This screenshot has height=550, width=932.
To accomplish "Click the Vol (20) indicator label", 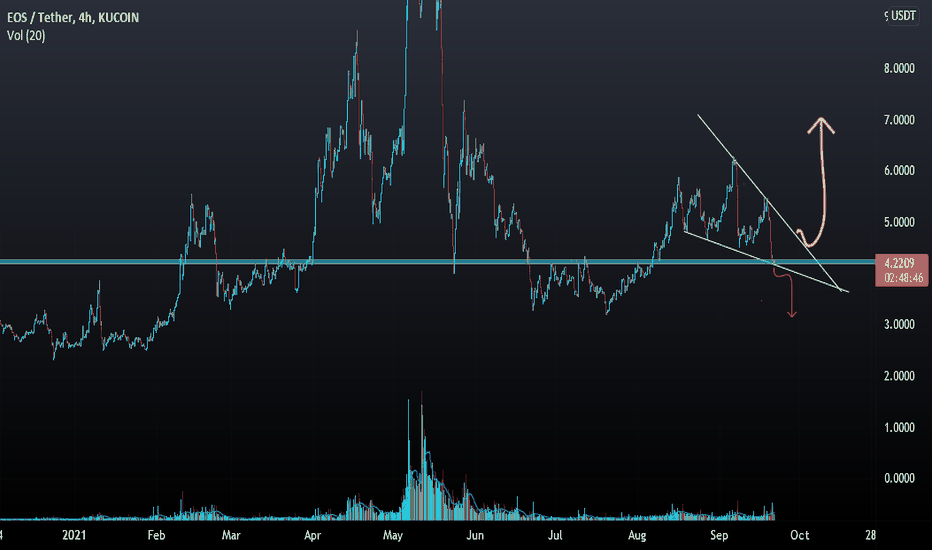I will (x=26, y=36).
